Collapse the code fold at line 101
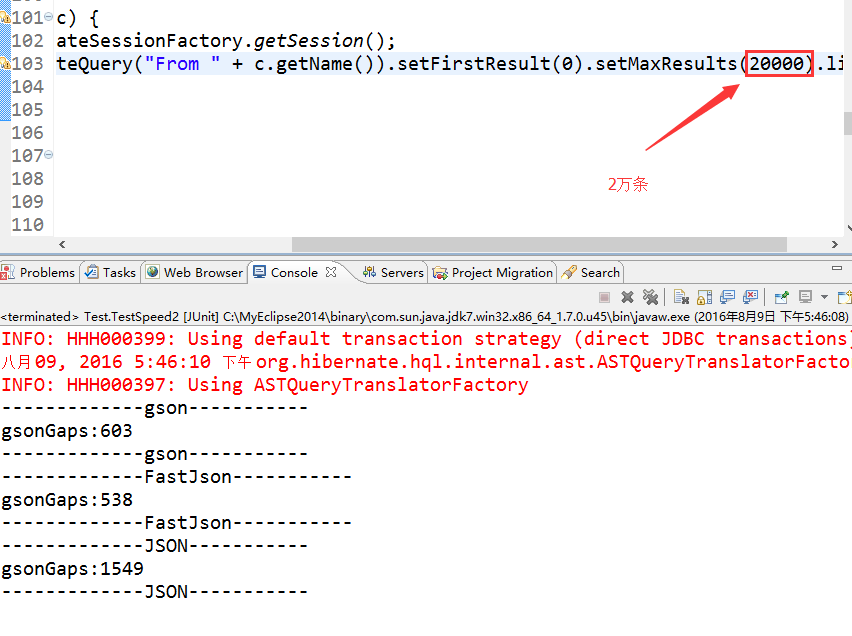This screenshot has width=852, height=636. [48, 17]
